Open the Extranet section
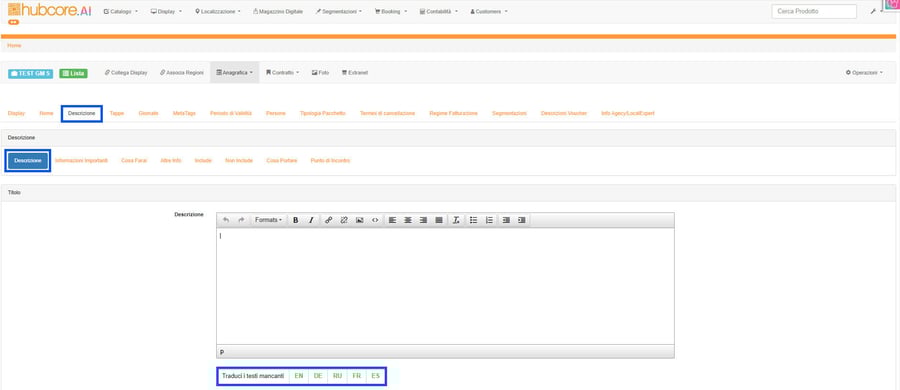Screen dimensions: 900x390 click(354, 73)
